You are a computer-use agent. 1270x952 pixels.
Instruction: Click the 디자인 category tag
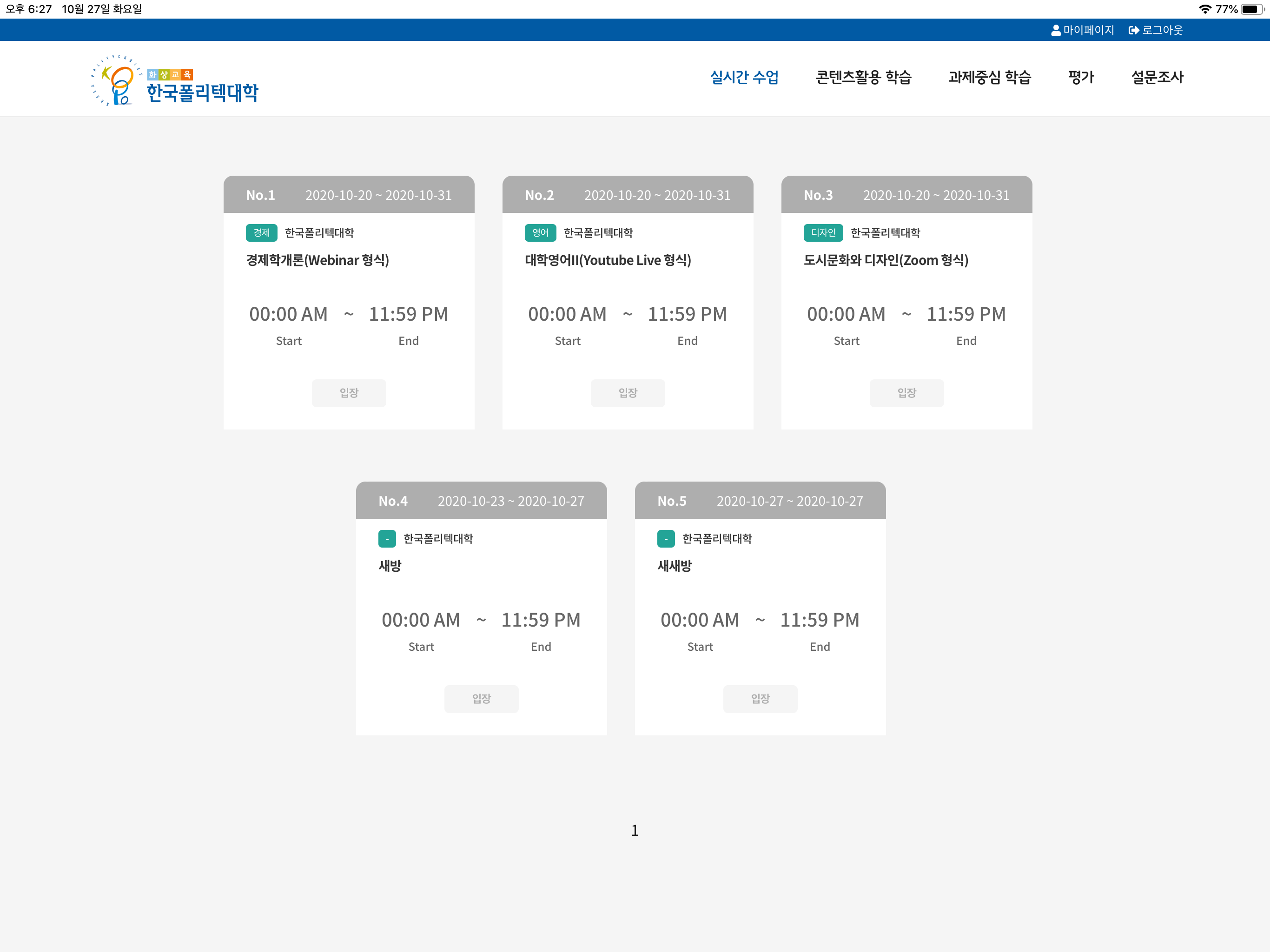click(x=823, y=232)
